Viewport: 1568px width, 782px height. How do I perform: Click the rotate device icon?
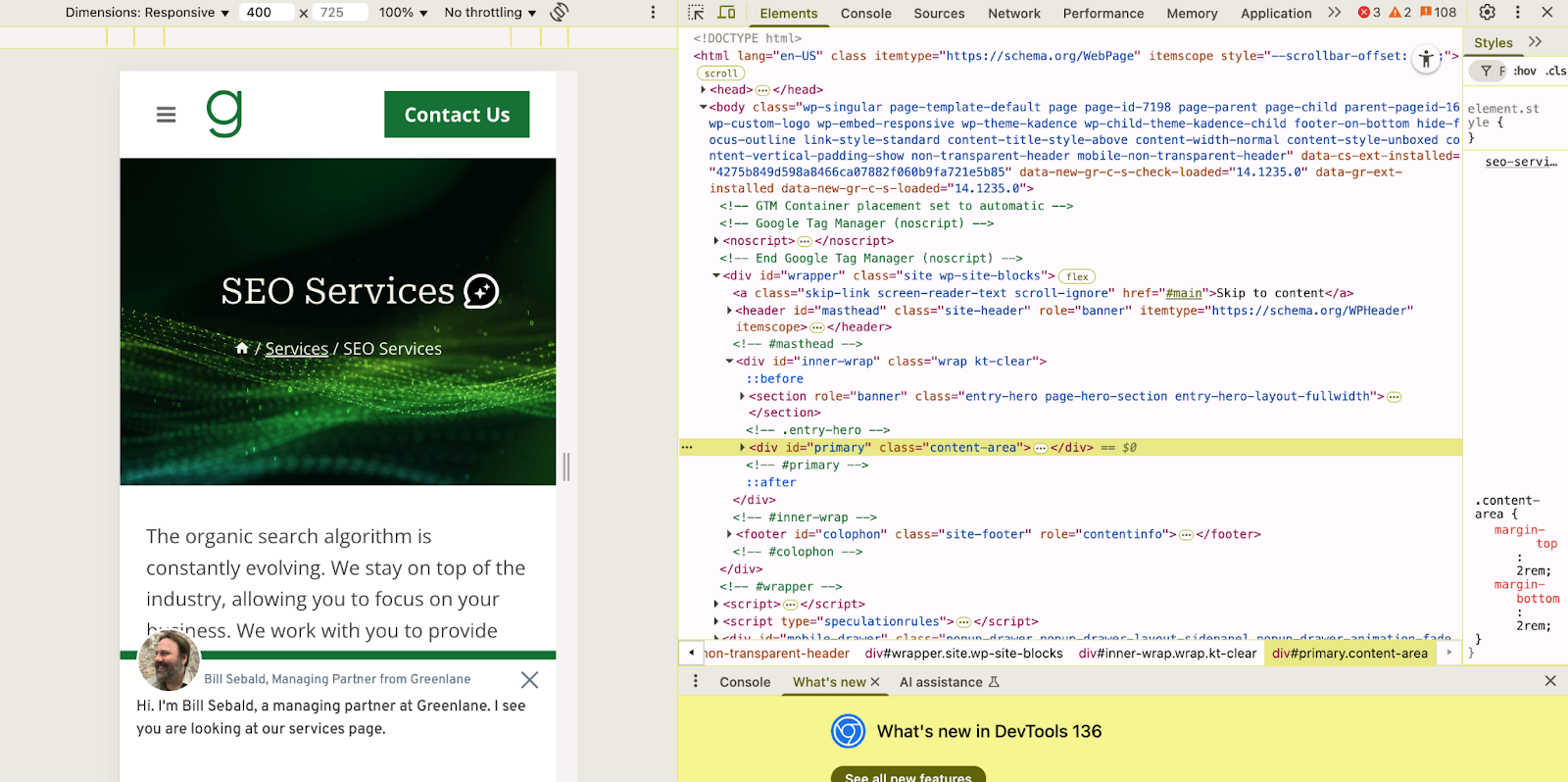coord(560,13)
